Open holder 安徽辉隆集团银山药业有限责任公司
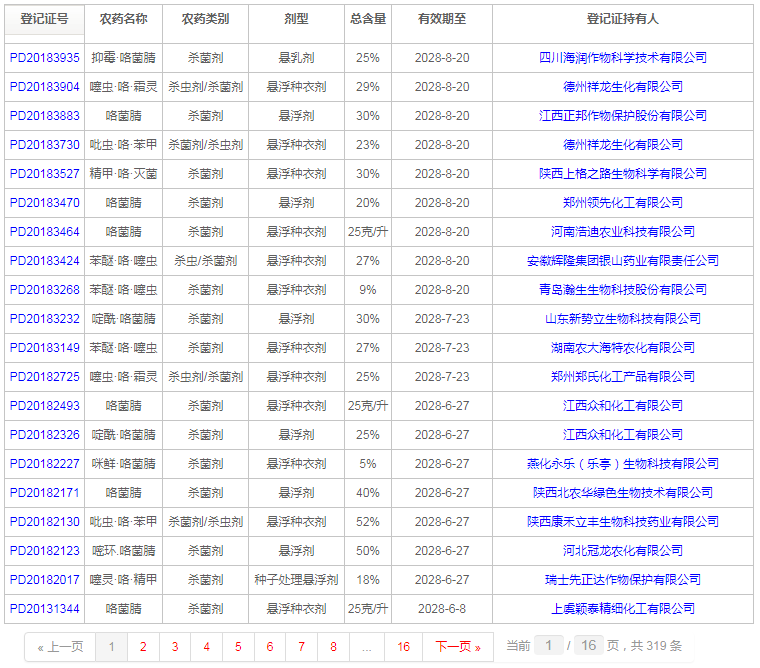Viewport: 760px width, 668px height. tap(623, 261)
